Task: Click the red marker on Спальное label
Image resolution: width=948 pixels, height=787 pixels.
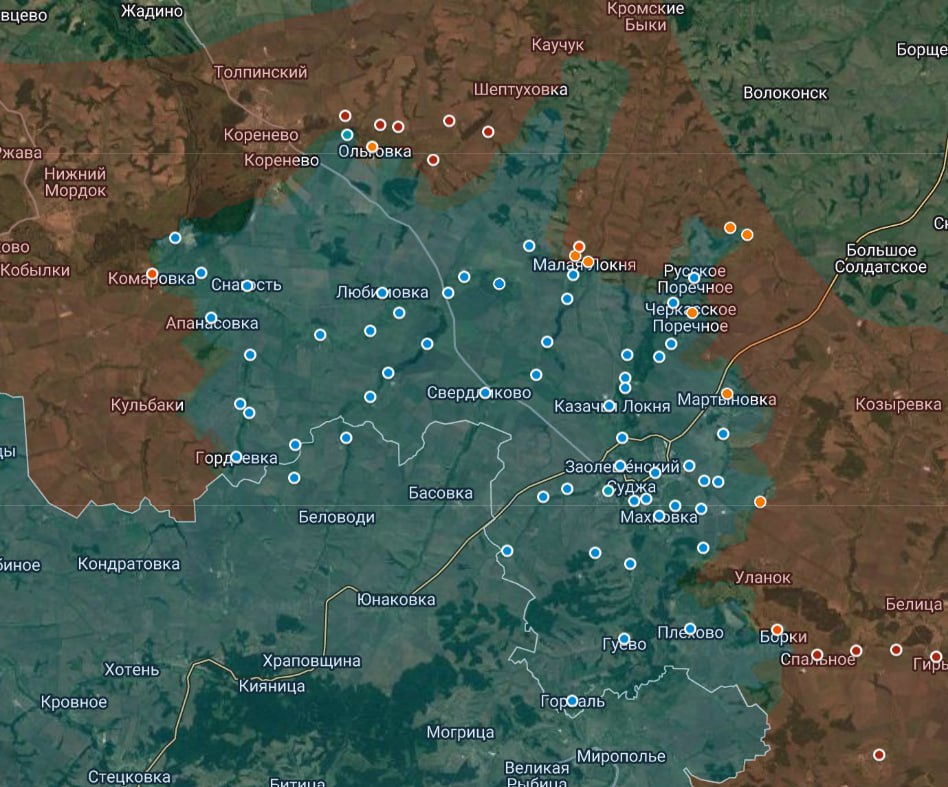Action: pos(817,655)
